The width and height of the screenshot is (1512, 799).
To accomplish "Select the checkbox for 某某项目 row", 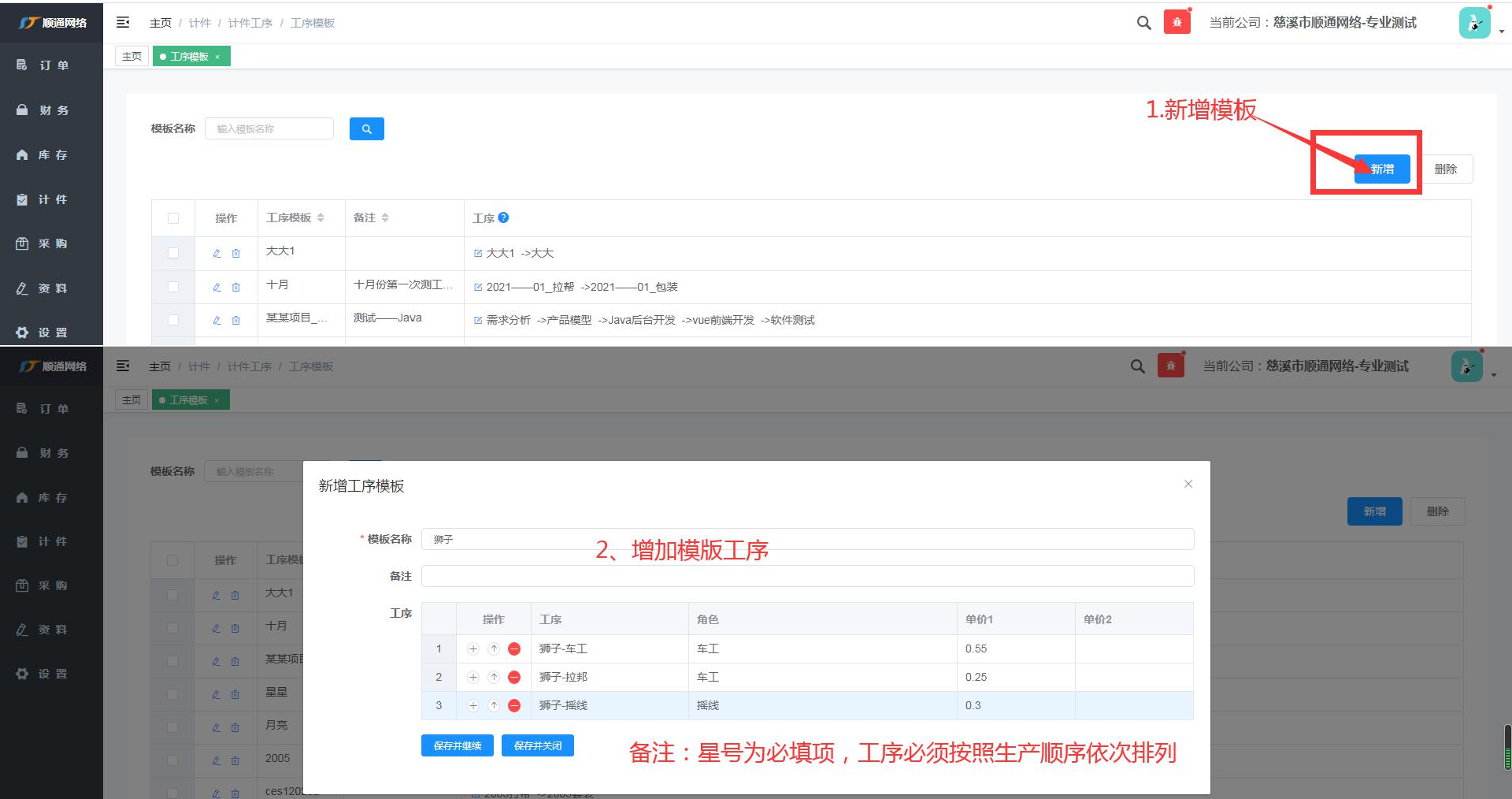I will click(x=173, y=320).
